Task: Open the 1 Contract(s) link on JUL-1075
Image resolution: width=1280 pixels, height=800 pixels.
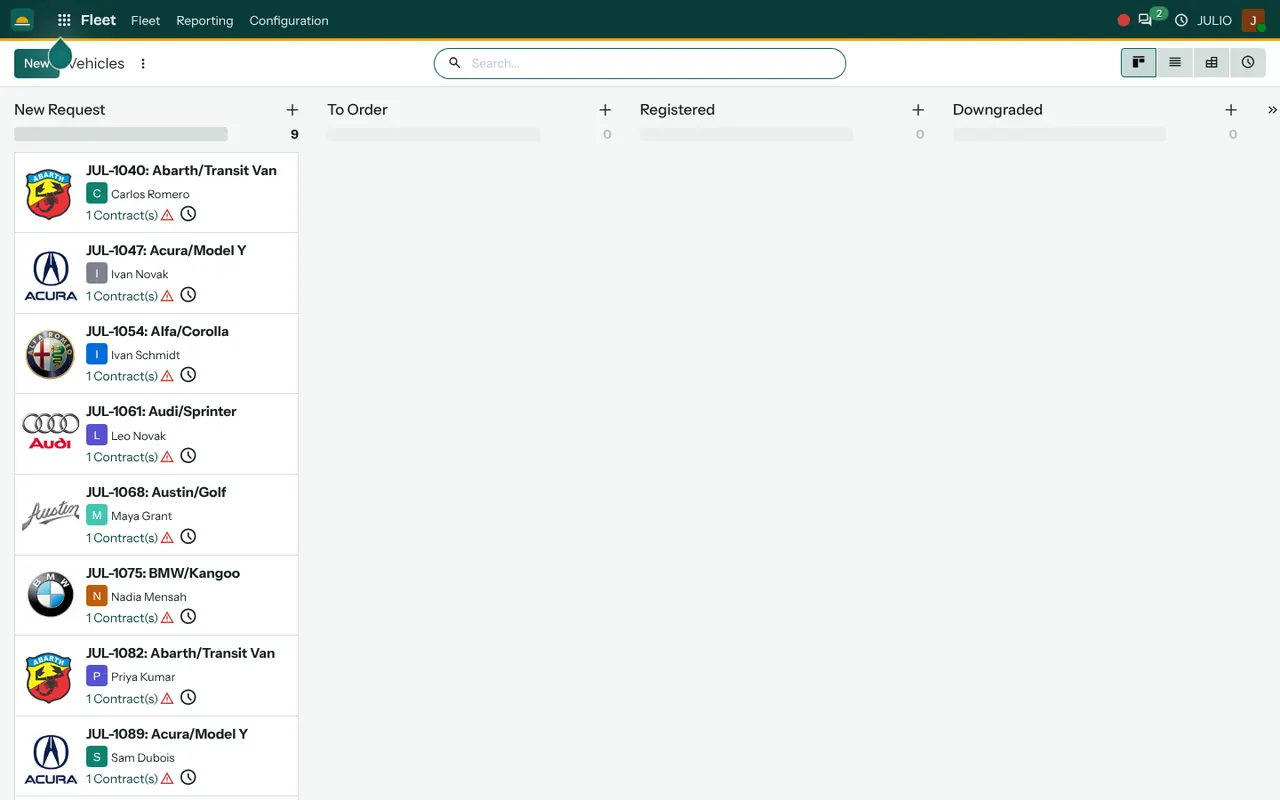Action: pyautogui.click(x=122, y=618)
